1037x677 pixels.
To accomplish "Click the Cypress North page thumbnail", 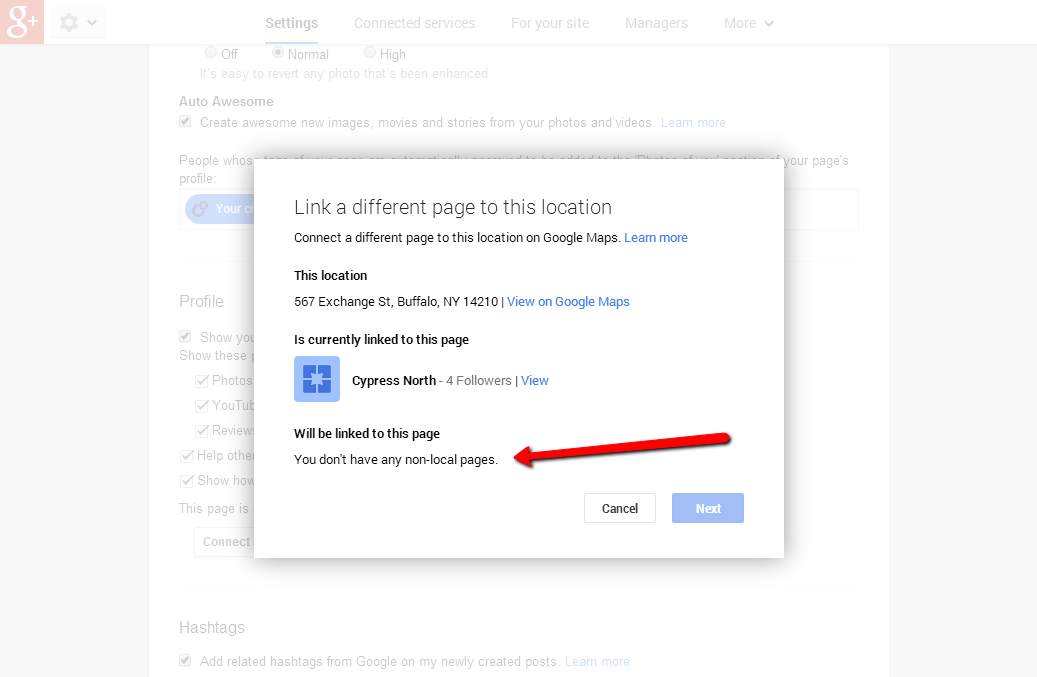I will pos(317,379).
